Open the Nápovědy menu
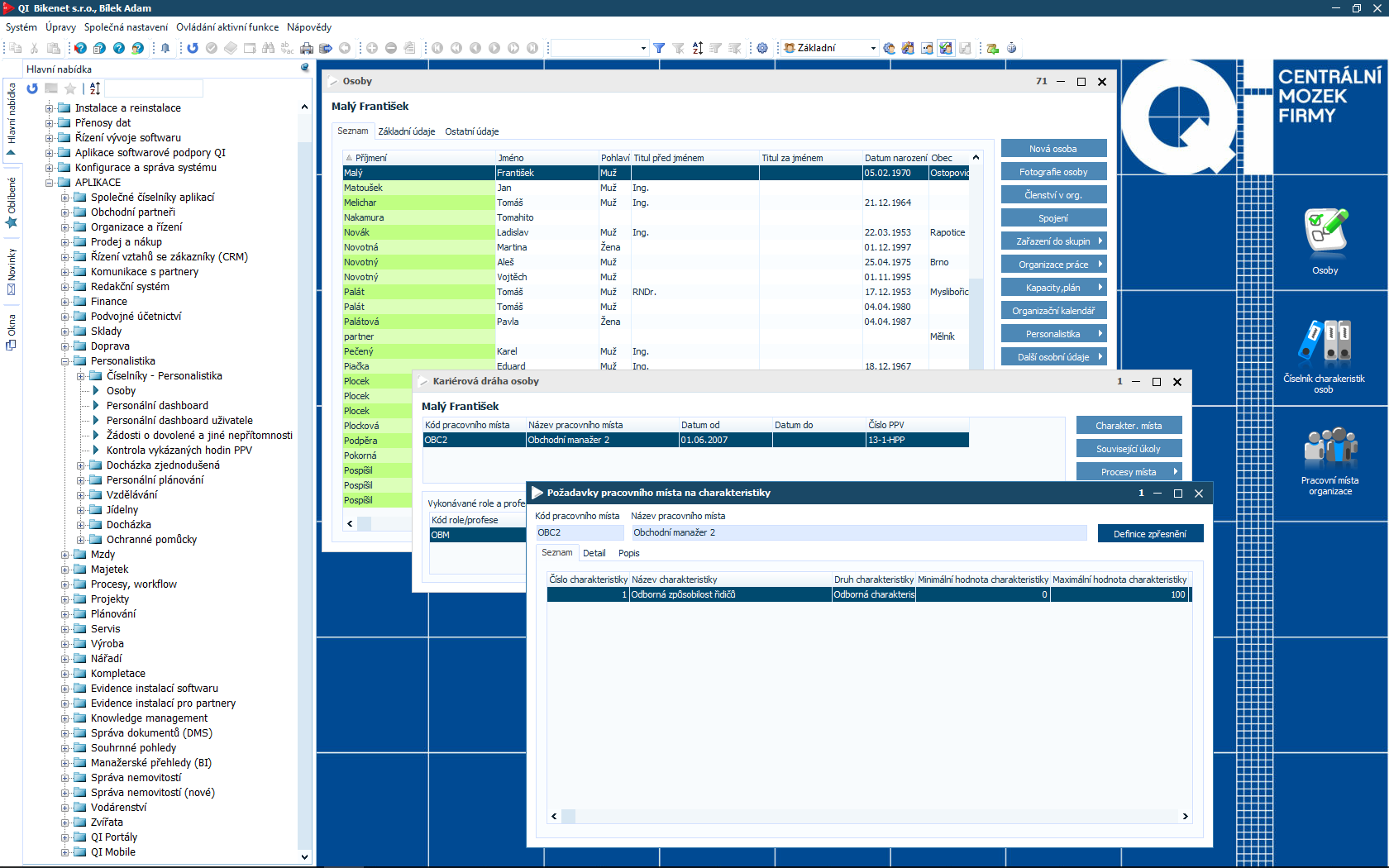Screen dimensions: 1389x868 [x=308, y=27]
